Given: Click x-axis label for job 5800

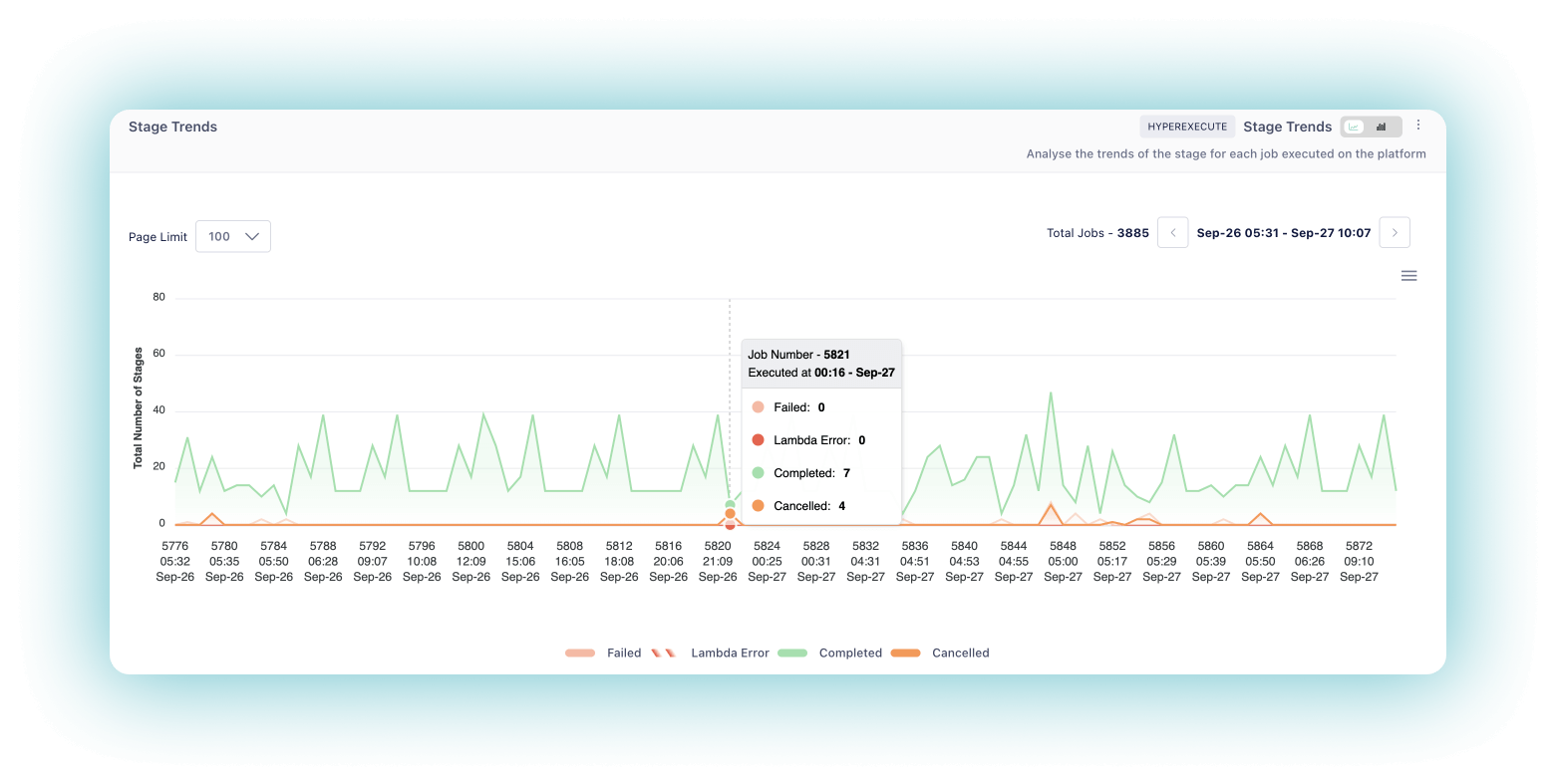Looking at the screenshot, I should 470,561.
